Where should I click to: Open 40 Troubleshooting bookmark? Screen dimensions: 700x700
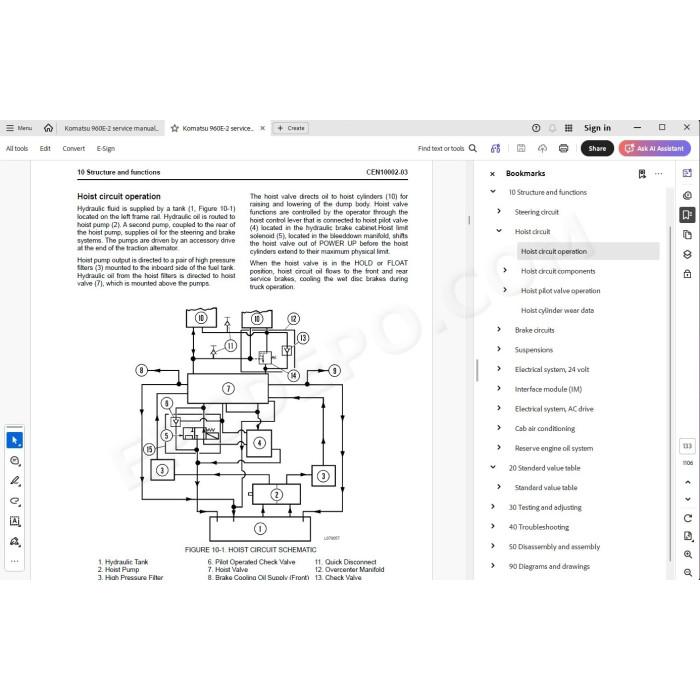pos(538,527)
